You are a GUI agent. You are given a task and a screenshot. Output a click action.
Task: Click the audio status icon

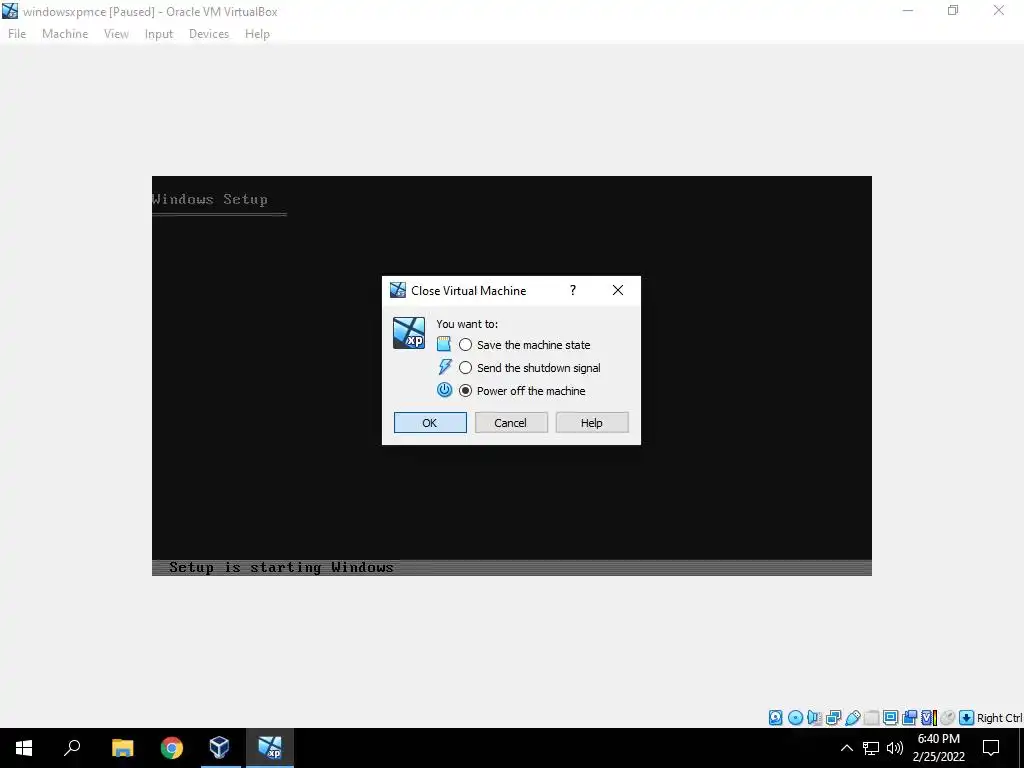814,718
